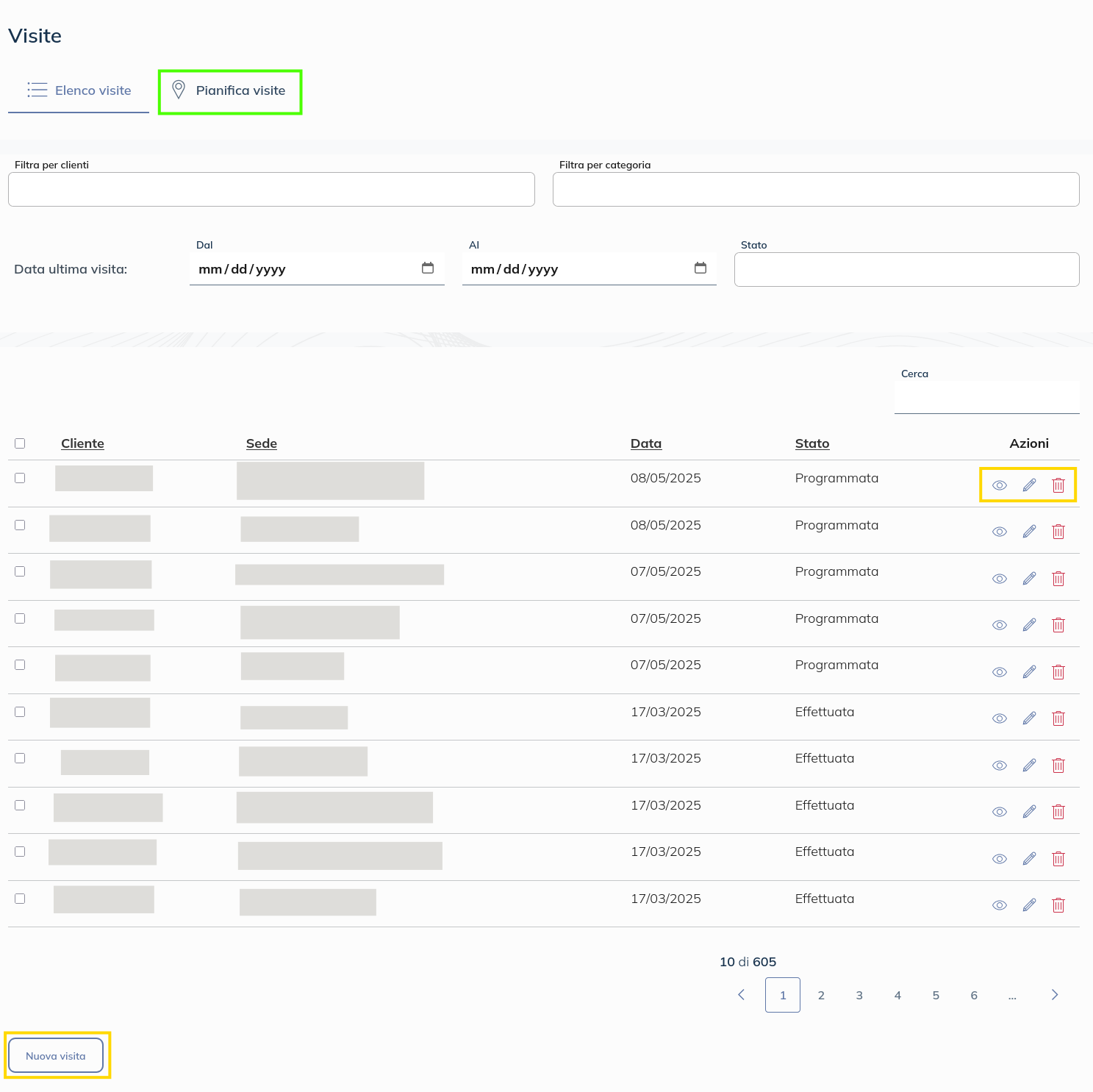Click the pencil edit icon in second row
The image size is (1093, 1092).
click(x=1029, y=532)
